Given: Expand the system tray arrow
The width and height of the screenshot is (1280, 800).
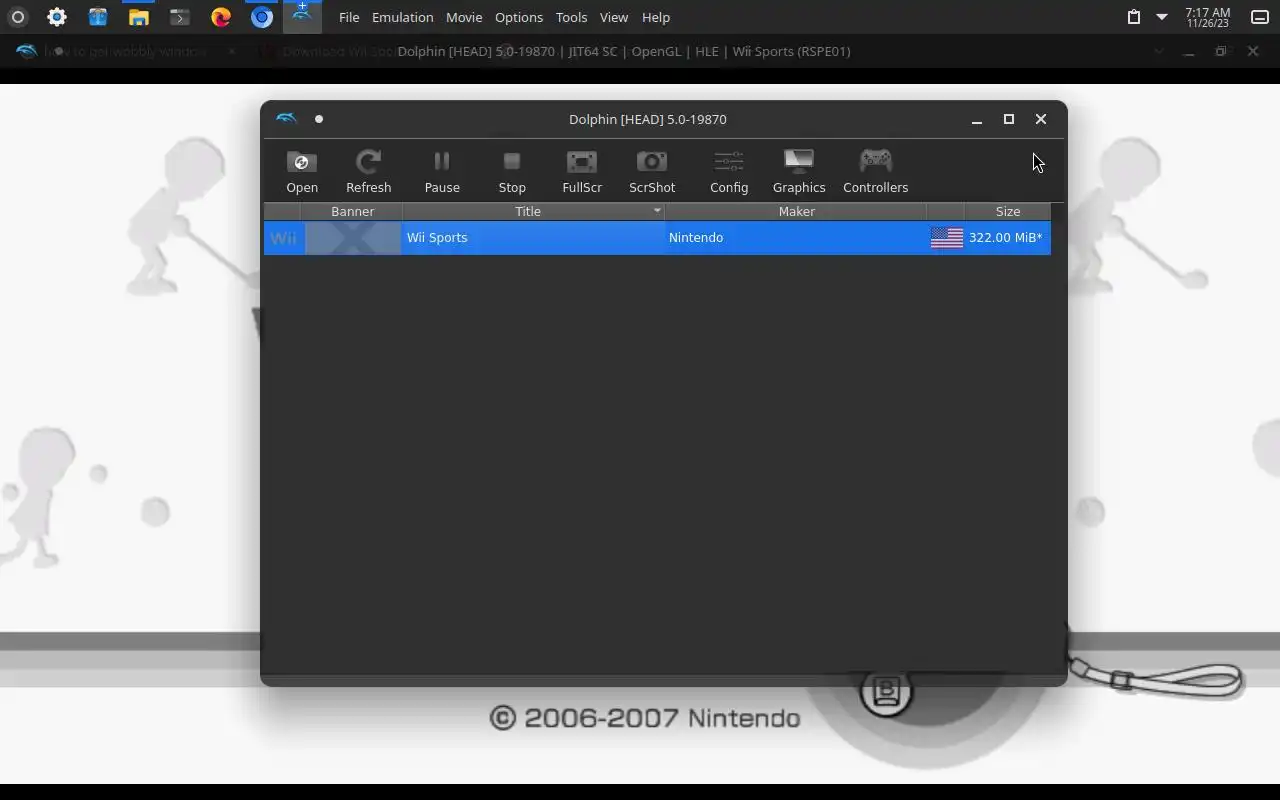Looking at the screenshot, I should pyautogui.click(x=1162, y=17).
